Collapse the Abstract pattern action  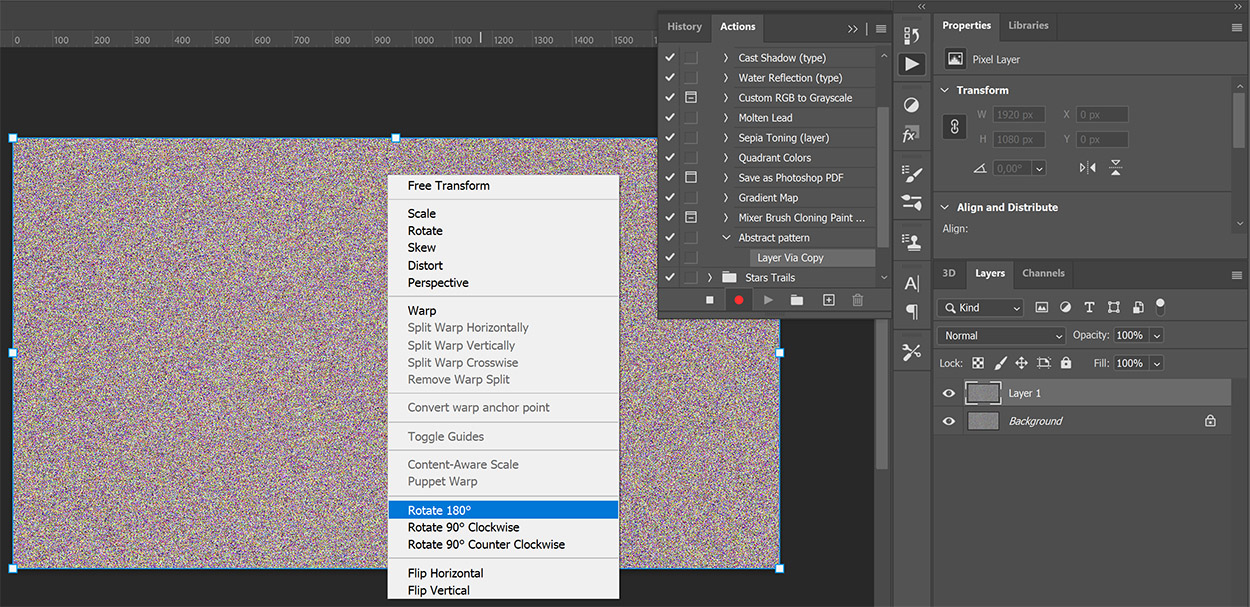[x=727, y=237]
